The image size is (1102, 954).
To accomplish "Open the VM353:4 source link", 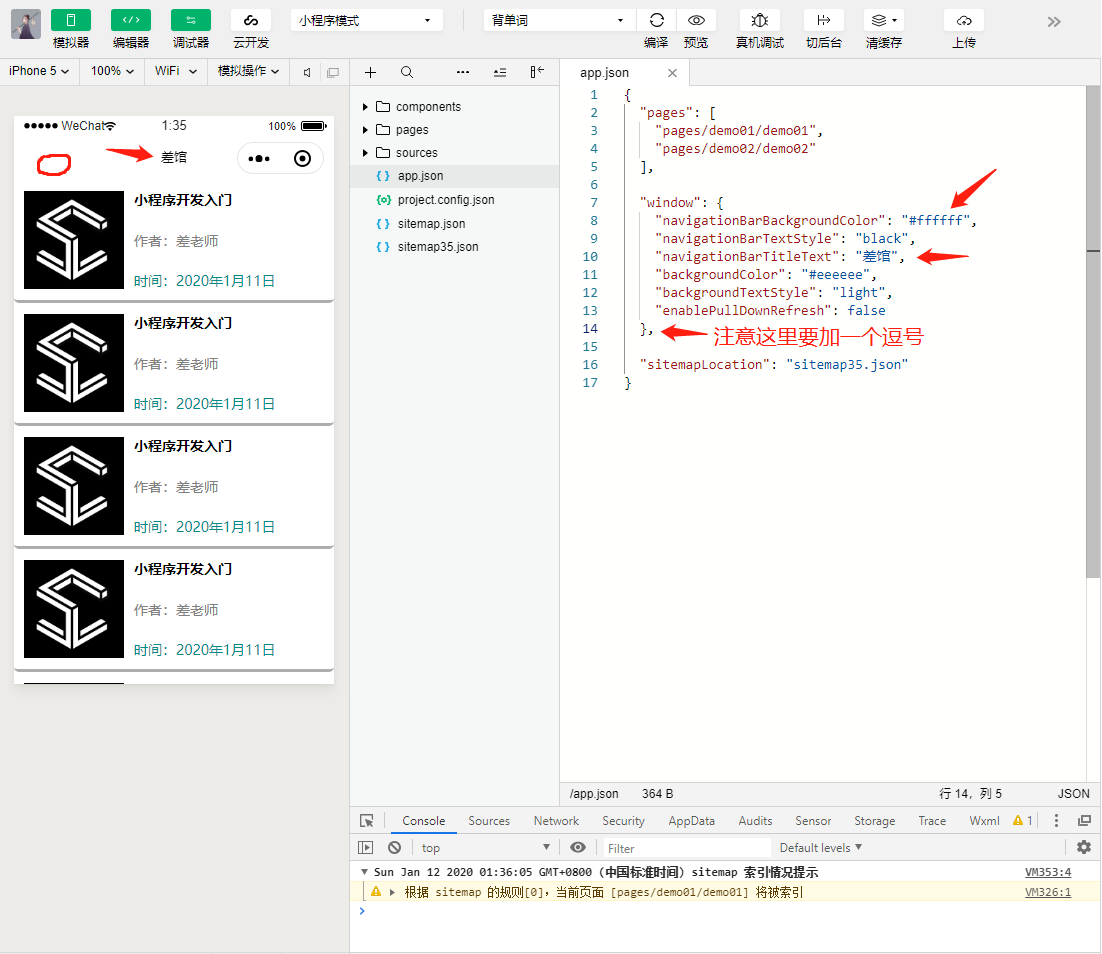I will tap(1047, 872).
